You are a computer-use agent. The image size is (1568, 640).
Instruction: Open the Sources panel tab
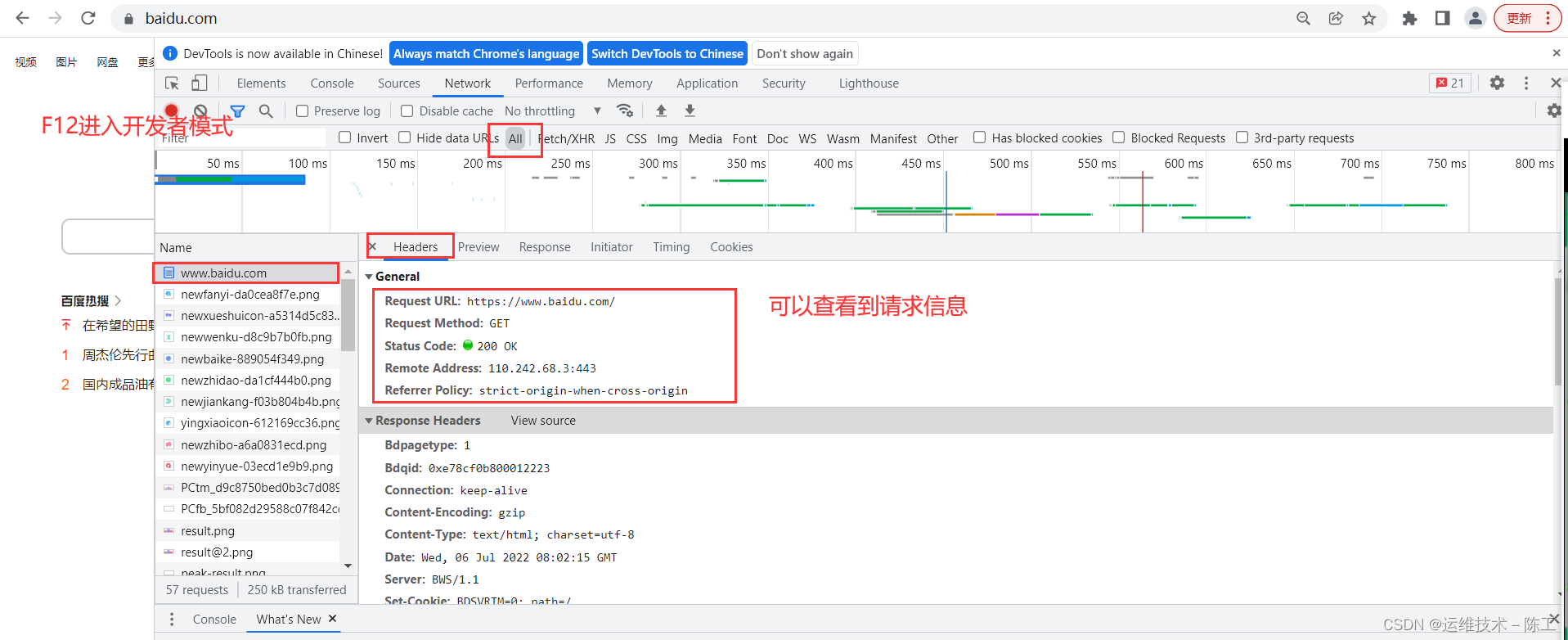[x=399, y=83]
